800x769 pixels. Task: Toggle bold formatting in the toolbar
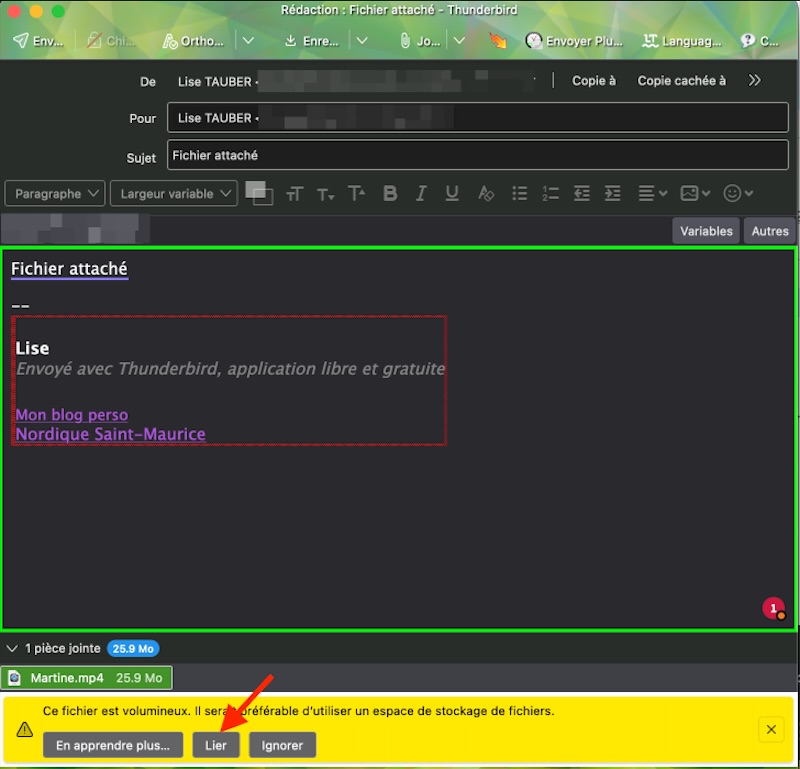click(390, 193)
